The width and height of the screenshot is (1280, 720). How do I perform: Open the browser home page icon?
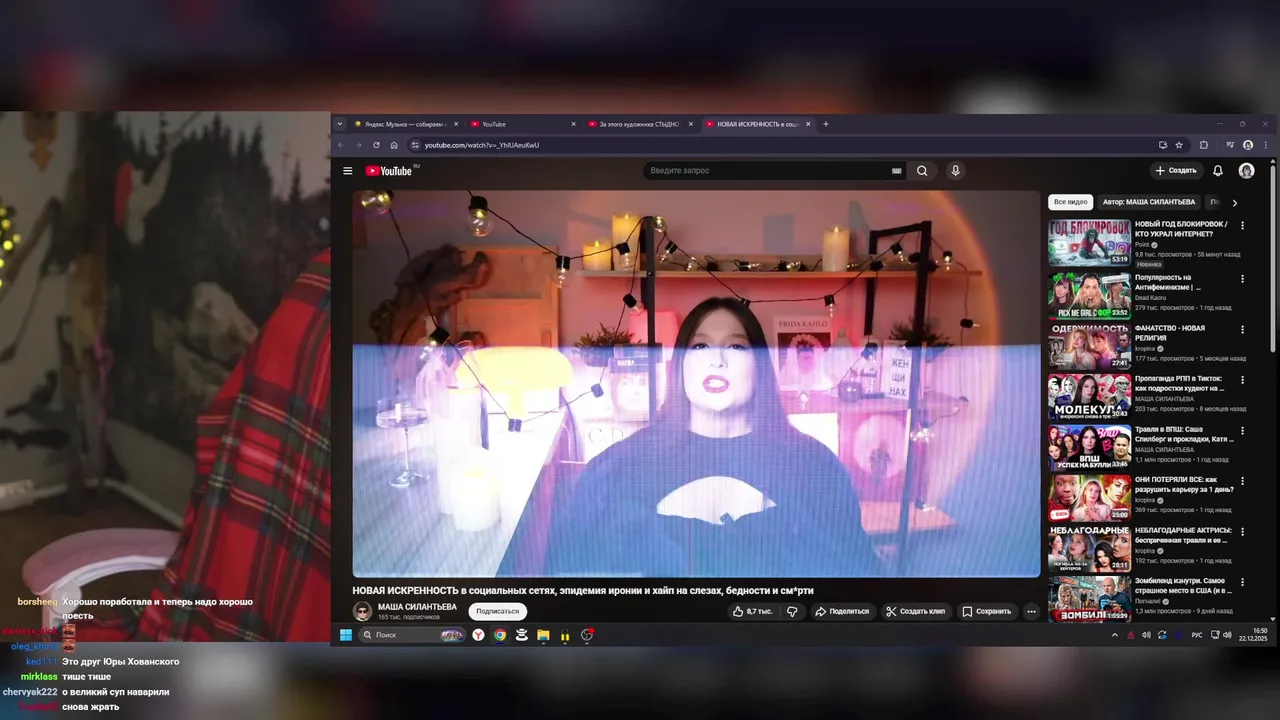pos(394,145)
